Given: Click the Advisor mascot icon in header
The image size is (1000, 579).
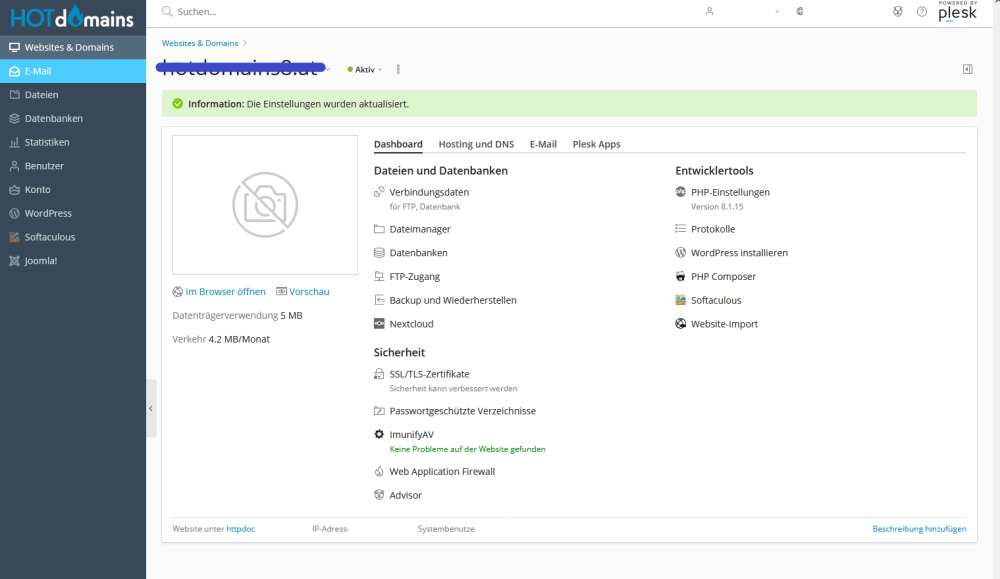Looking at the screenshot, I should coord(897,12).
